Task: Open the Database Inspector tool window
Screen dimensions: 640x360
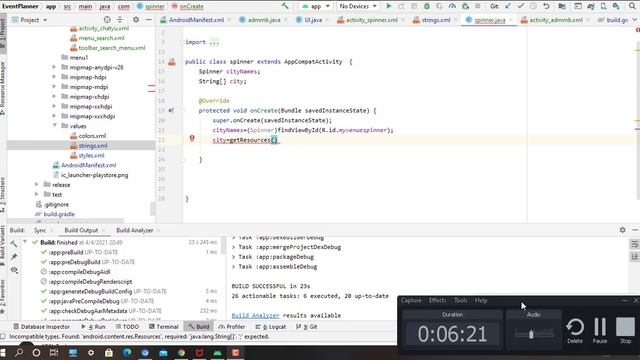Action: pyautogui.click(x=41, y=327)
